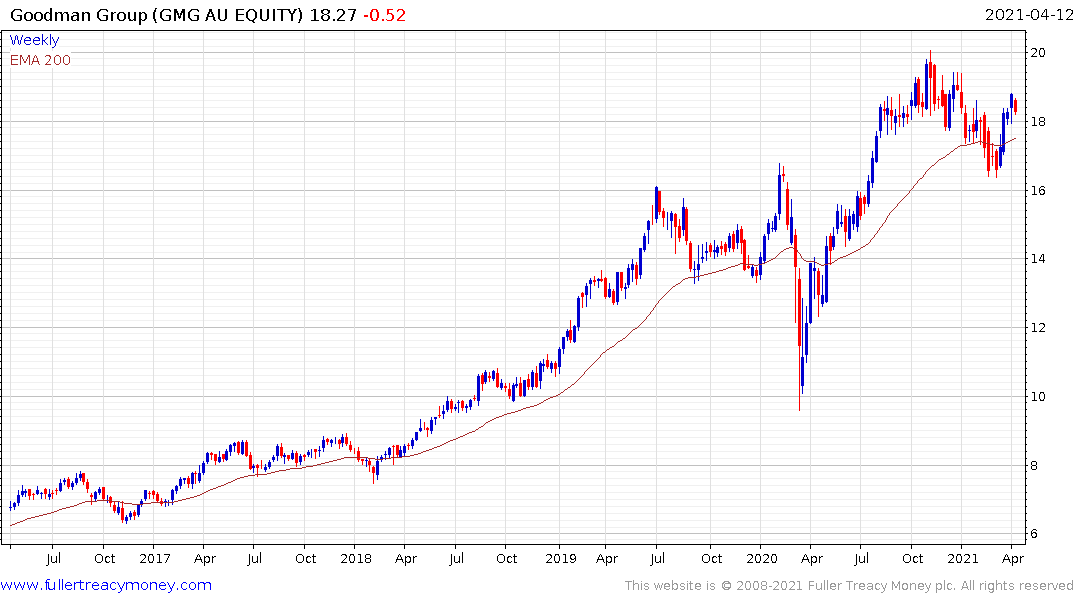Click the 18 price axis label
Image resolution: width=1075 pixels, height=600 pixels.
pyautogui.click(x=1037, y=122)
